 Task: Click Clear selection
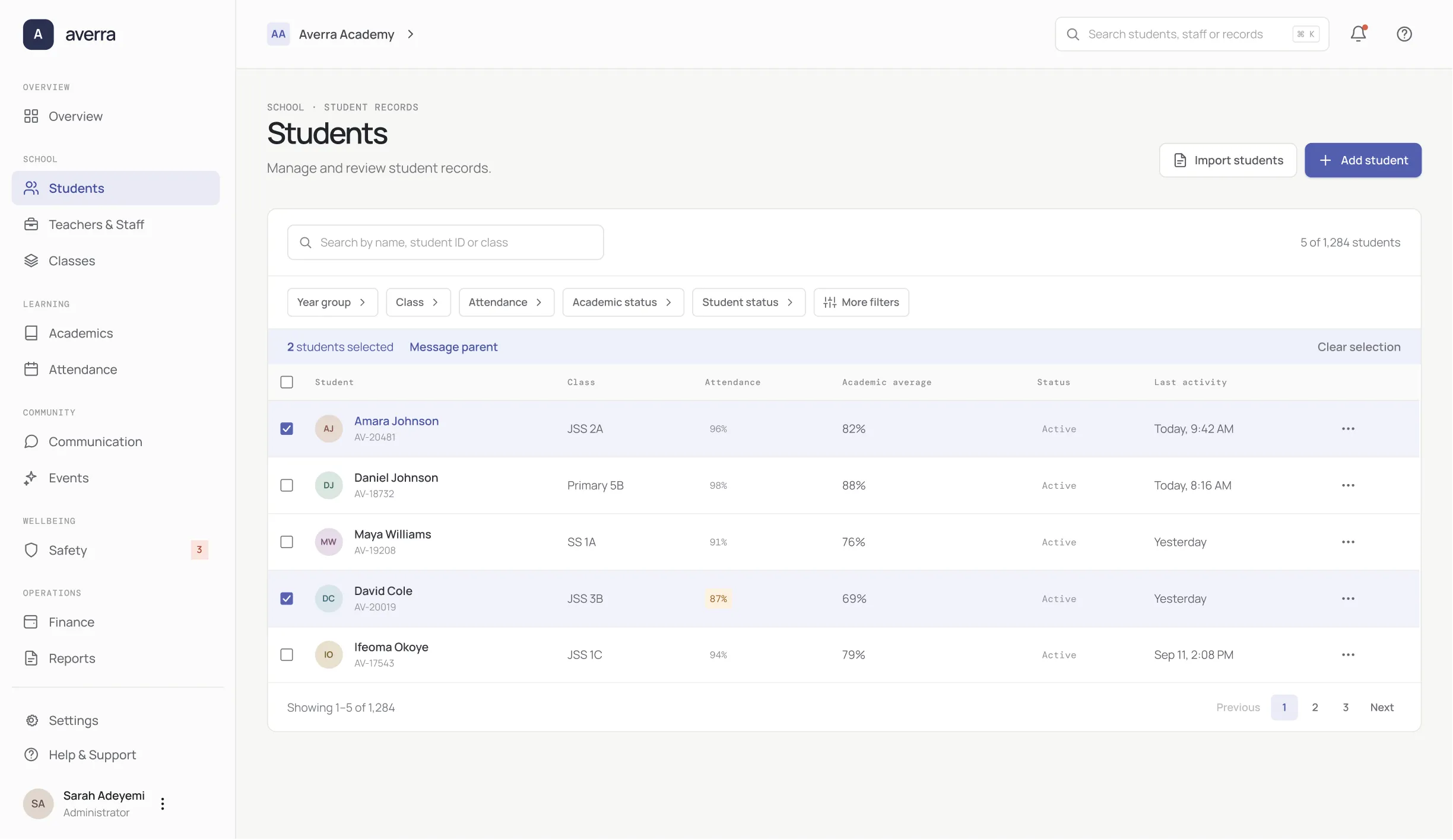[1359, 347]
